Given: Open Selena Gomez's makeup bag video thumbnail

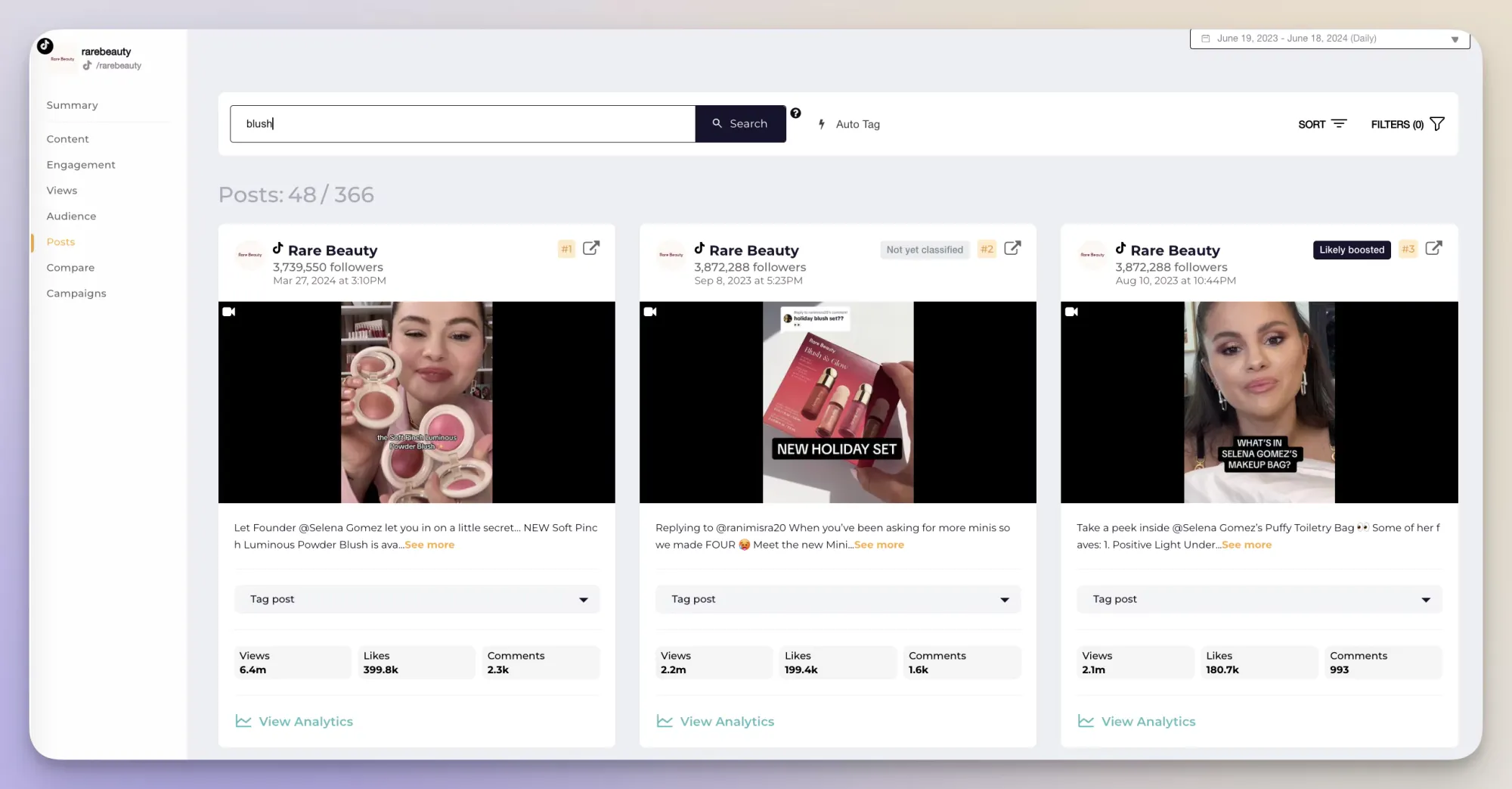Looking at the screenshot, I should coord(1259,402).
